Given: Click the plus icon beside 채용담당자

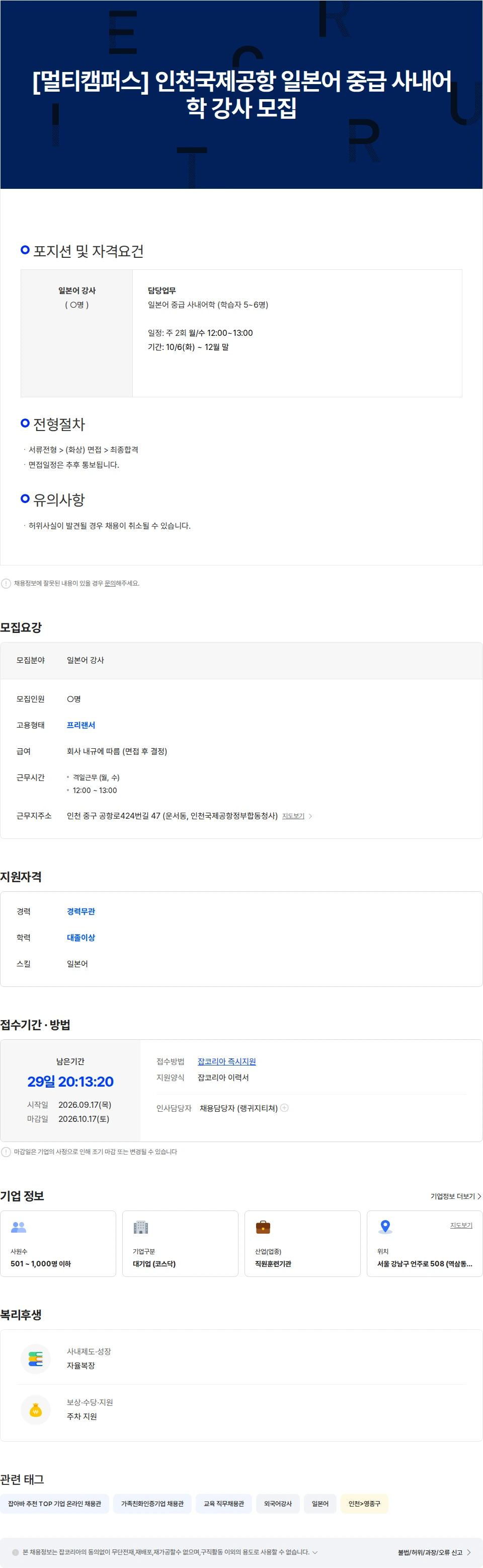Looking at the screenshot, I should [284, 1108].
